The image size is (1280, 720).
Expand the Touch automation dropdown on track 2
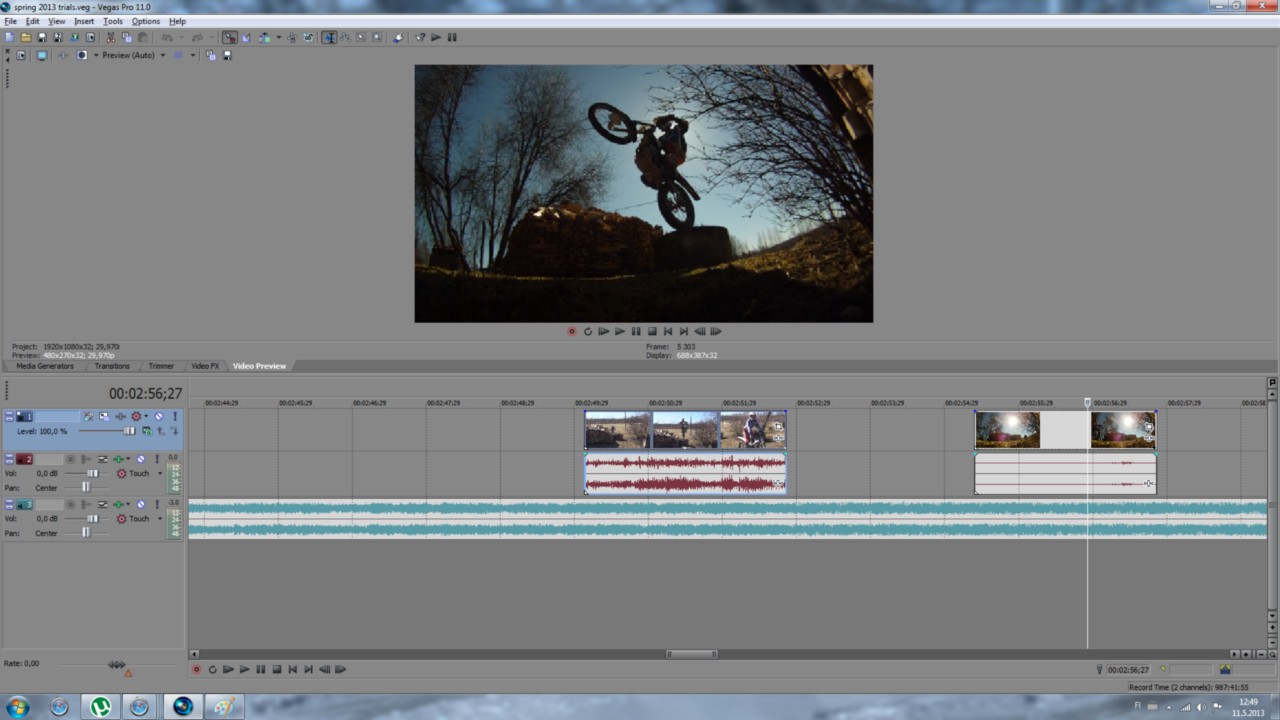click(160, 474)
